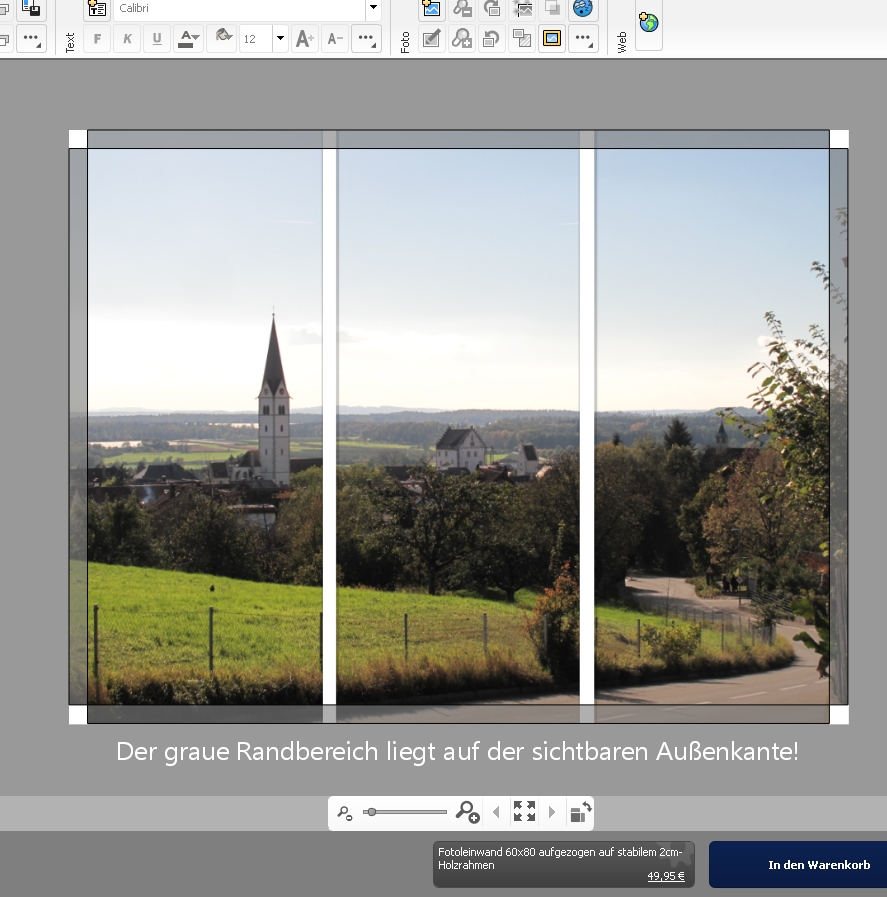Toggle underline text formatting

click(157, 39)
